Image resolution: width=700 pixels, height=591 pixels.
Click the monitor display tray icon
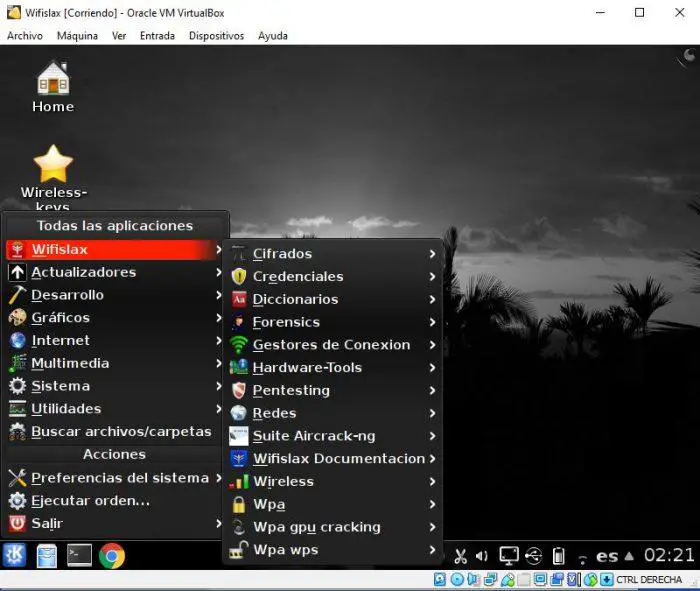(508, 556)
